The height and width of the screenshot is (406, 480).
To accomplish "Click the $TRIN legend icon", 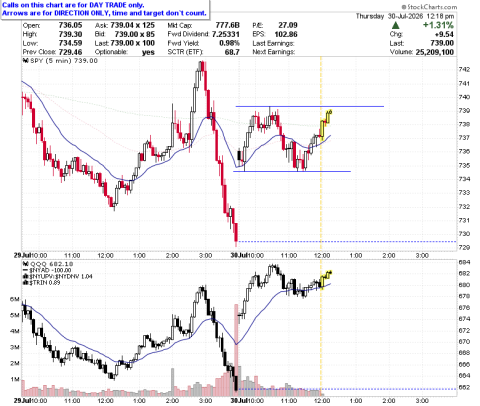I will 25,282.
